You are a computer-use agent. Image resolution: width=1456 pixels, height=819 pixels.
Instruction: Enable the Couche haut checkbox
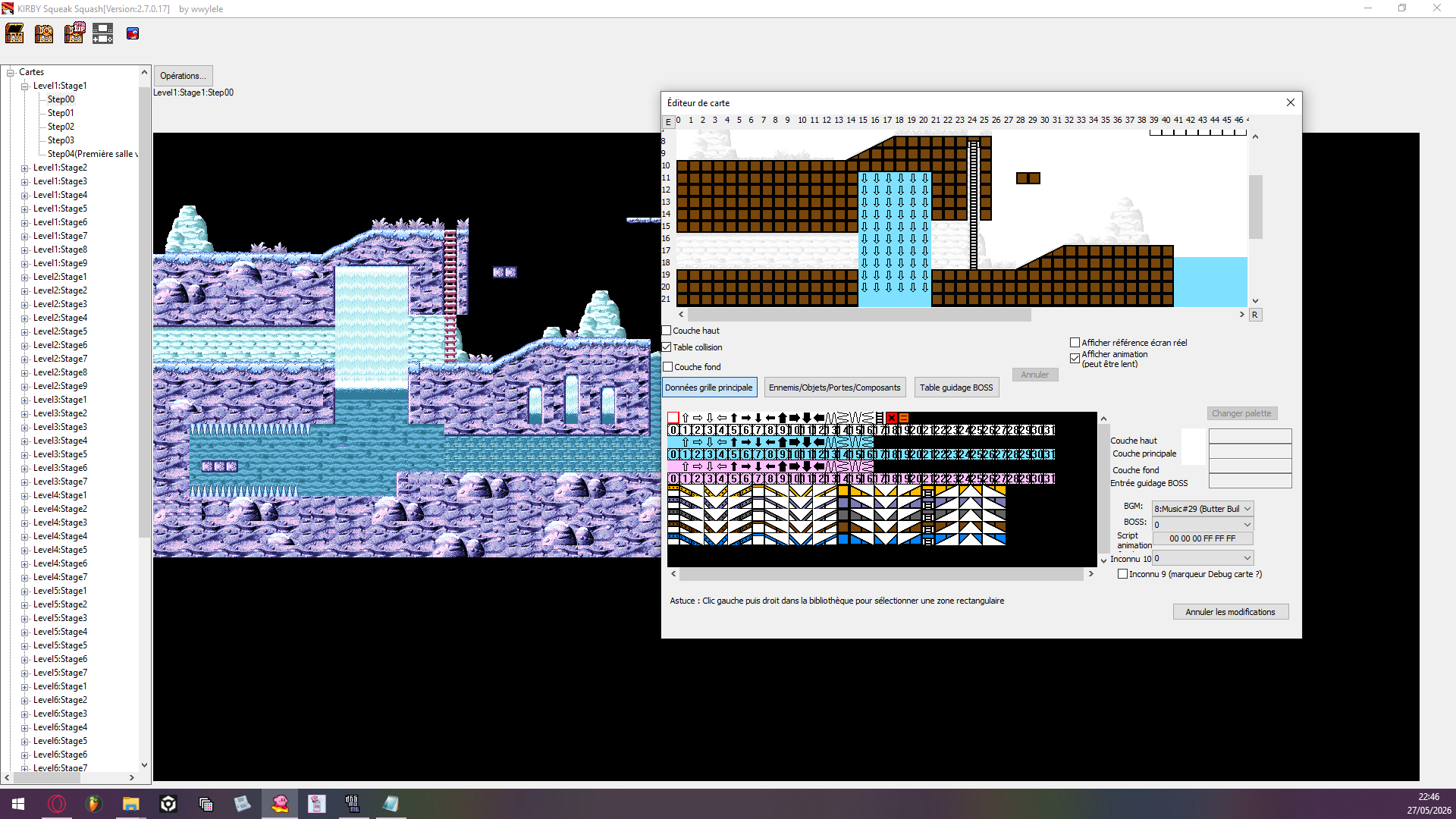[x=667, y=331]
